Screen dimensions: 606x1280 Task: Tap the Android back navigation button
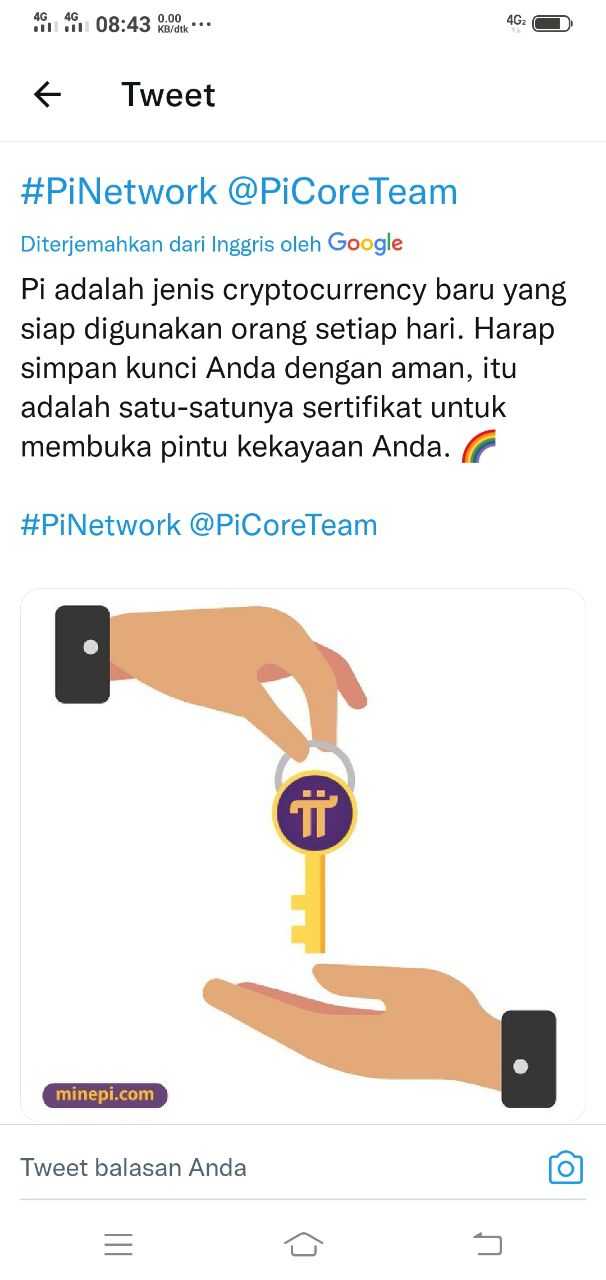click(x=487, y=1244)
